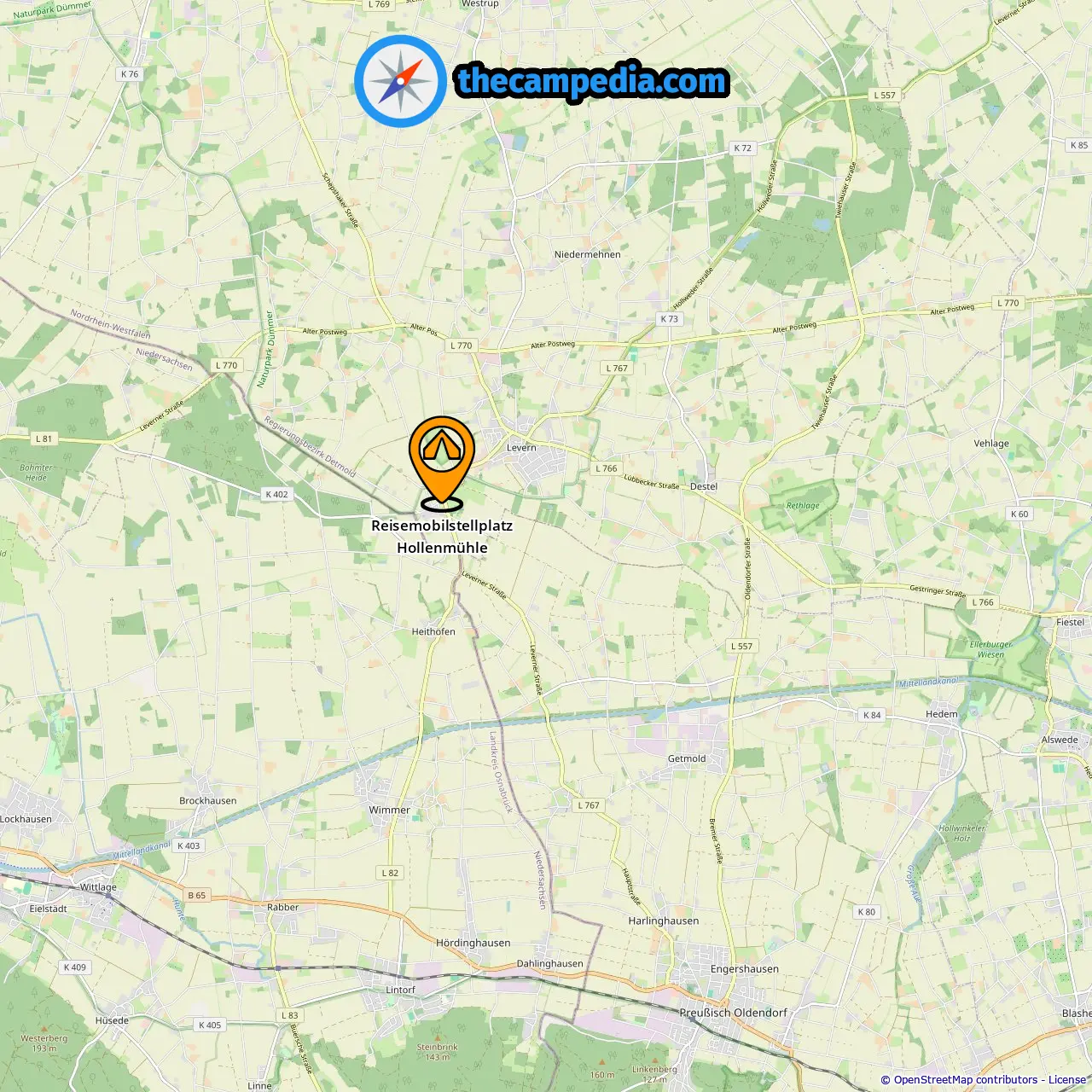Screen dimensions: 1092x1092
Task: Click the Niedermehnen village label
Action: [x=588, y=254]
